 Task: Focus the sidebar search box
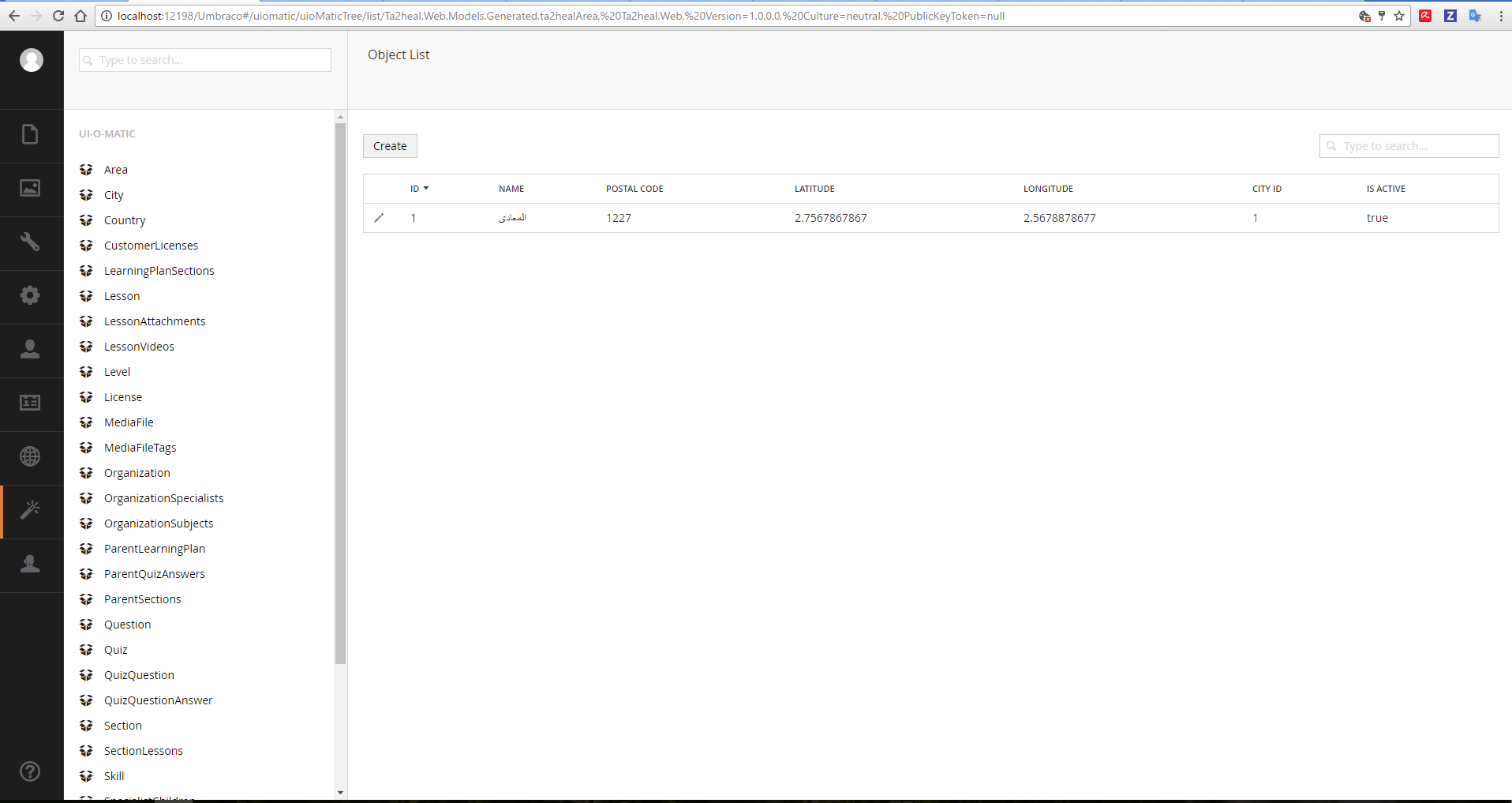(x=205, y=60)
